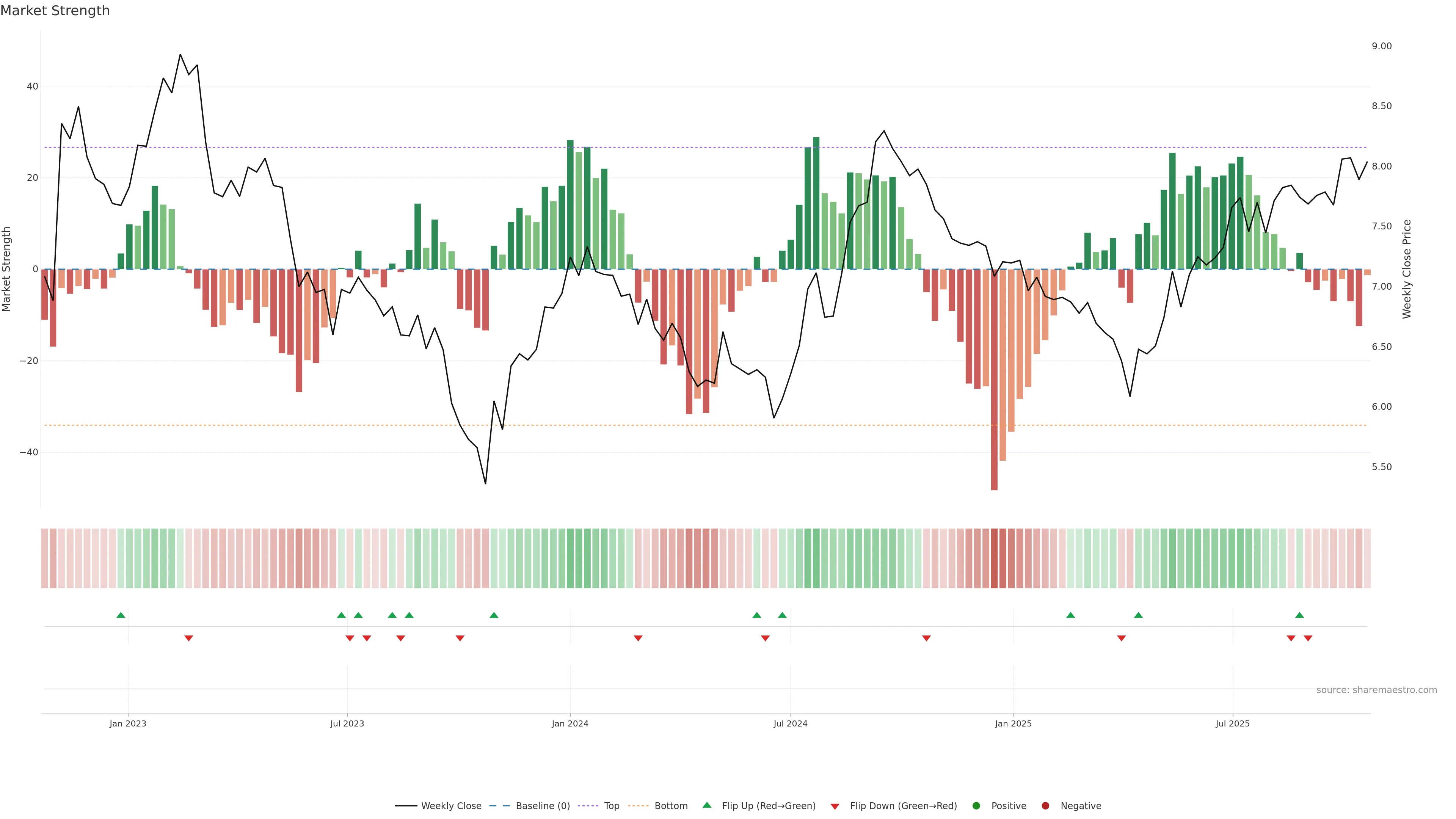The image size is (1456, 819).
Task: Click the Market Strength chart title
Action: pyautogui.click(x=55, y=11)
